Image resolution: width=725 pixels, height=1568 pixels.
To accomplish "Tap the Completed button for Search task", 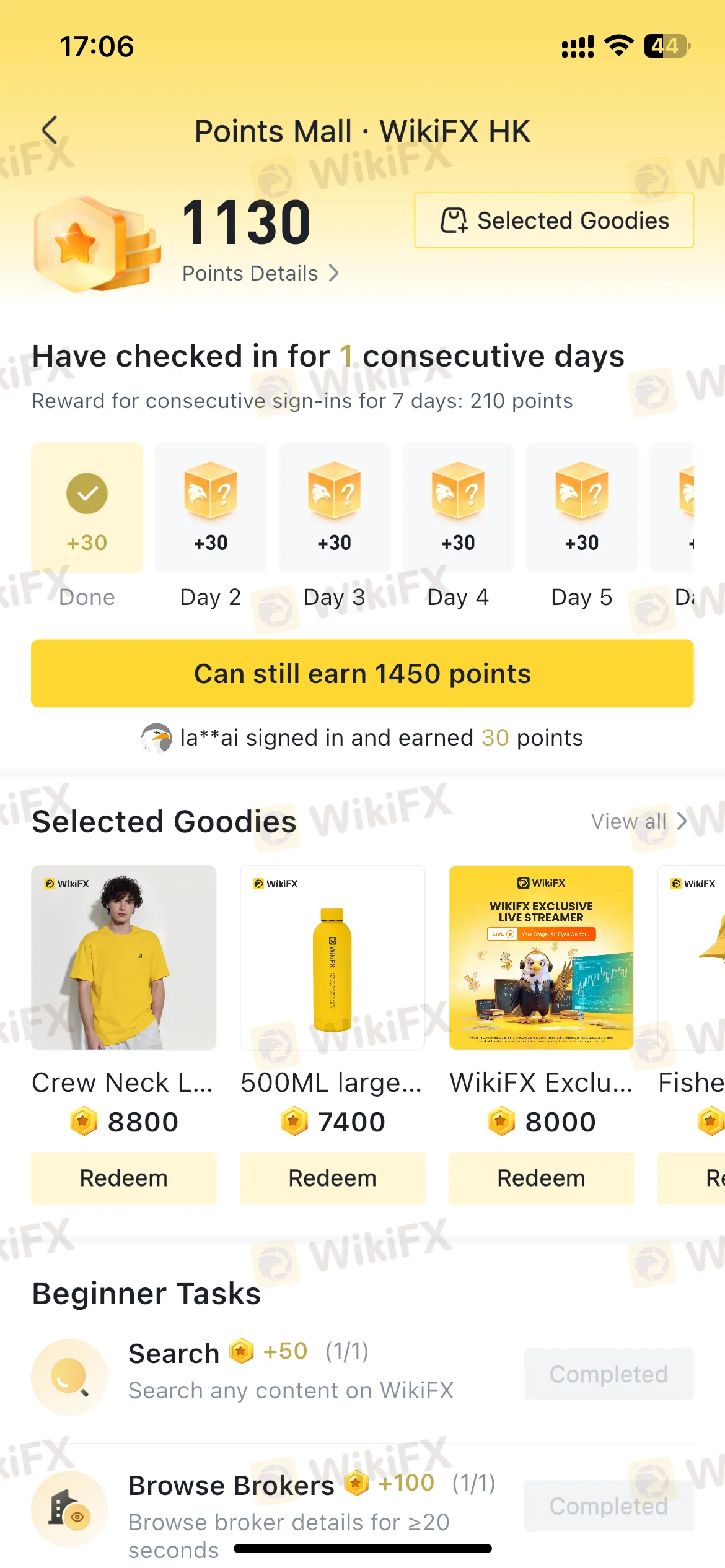I will click(609, 1374).
